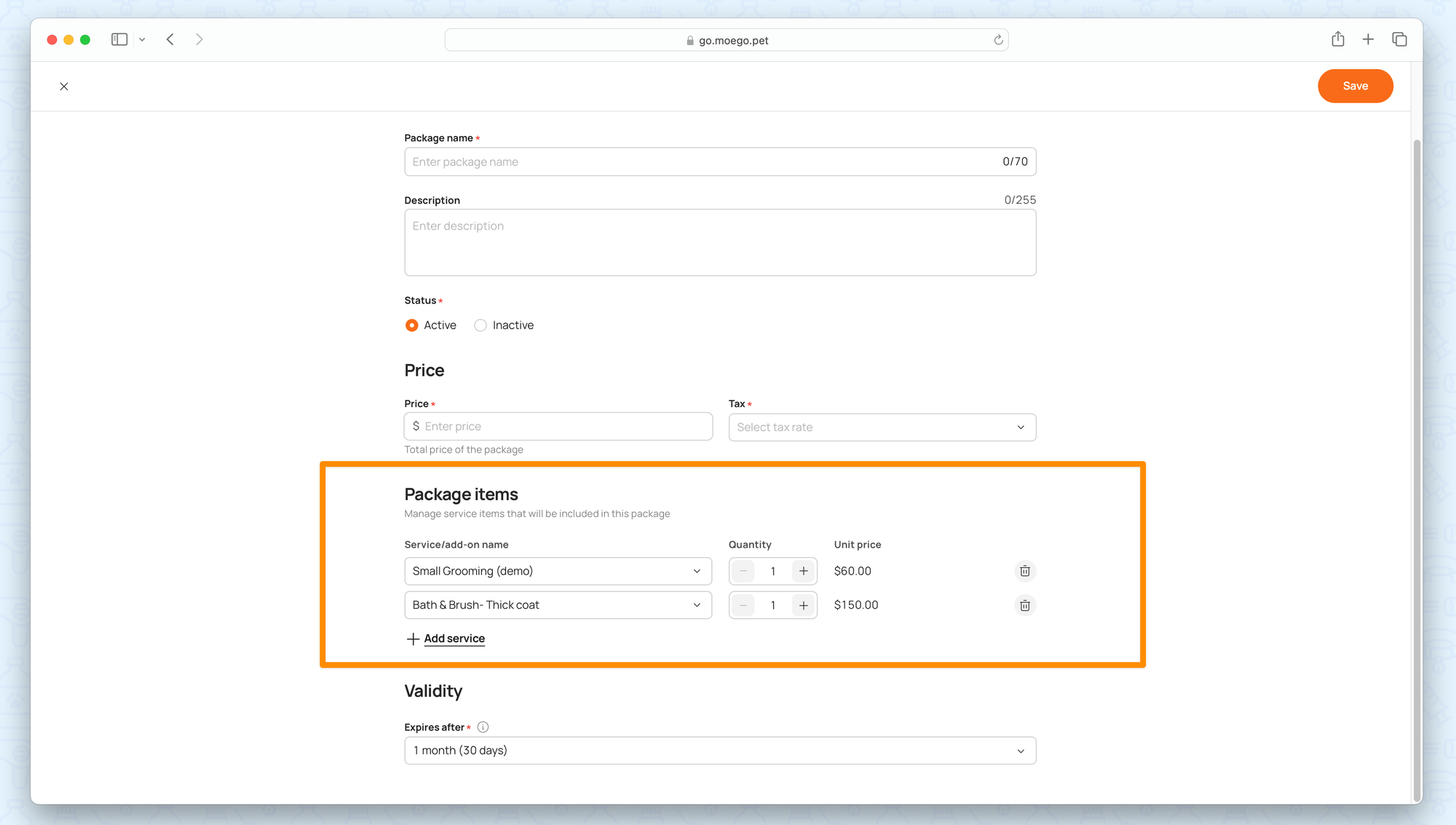Select the Inactive status radio button

click(x=480, y=325)
